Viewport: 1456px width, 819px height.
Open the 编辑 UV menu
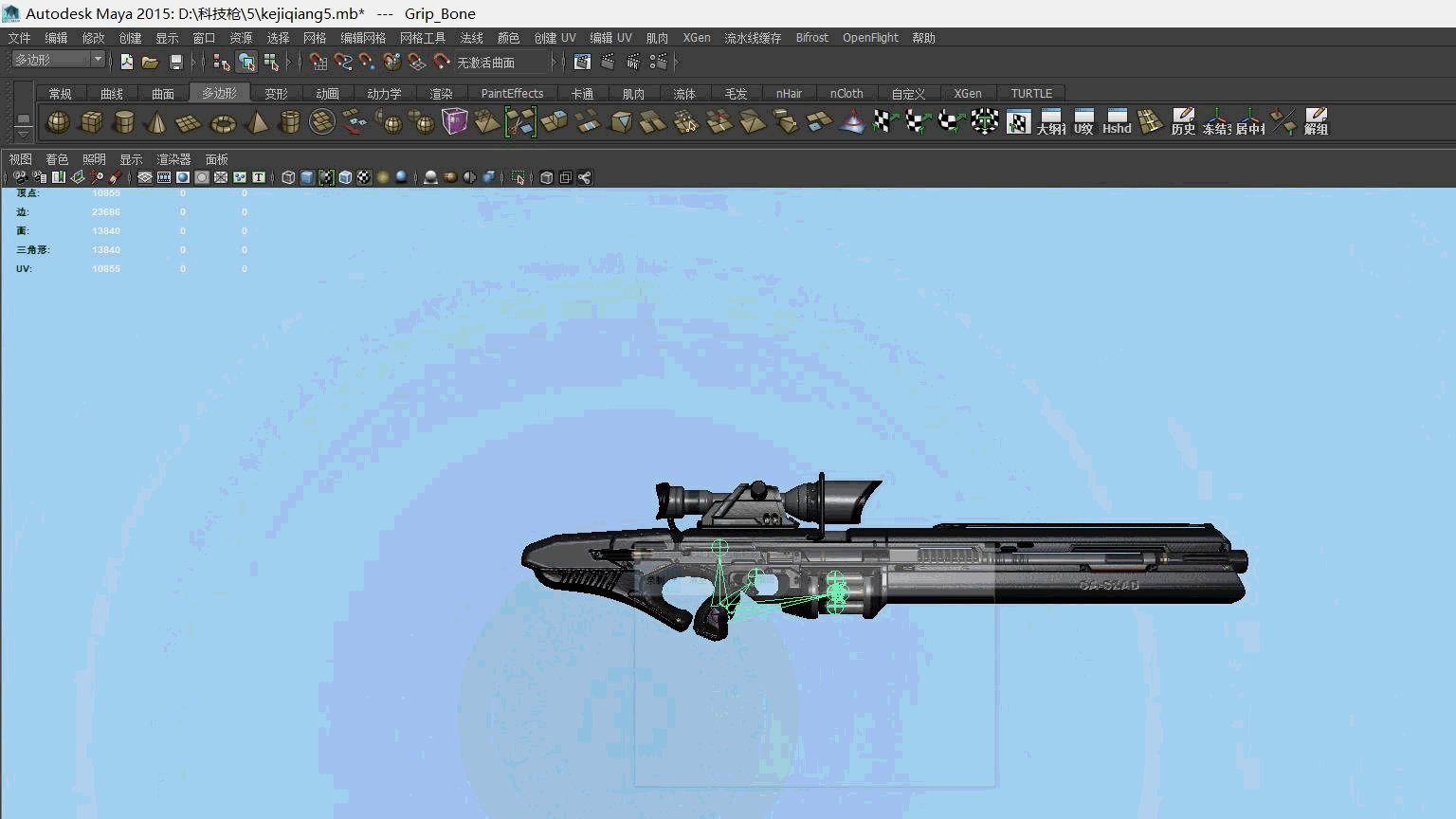point(610,38)
